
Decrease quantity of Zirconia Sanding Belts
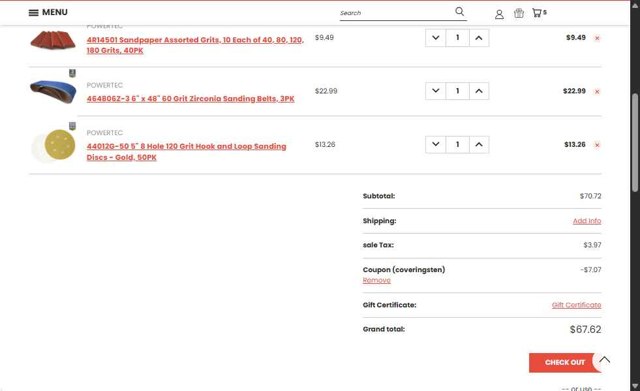pyautogui.click(x=436, y=91)
